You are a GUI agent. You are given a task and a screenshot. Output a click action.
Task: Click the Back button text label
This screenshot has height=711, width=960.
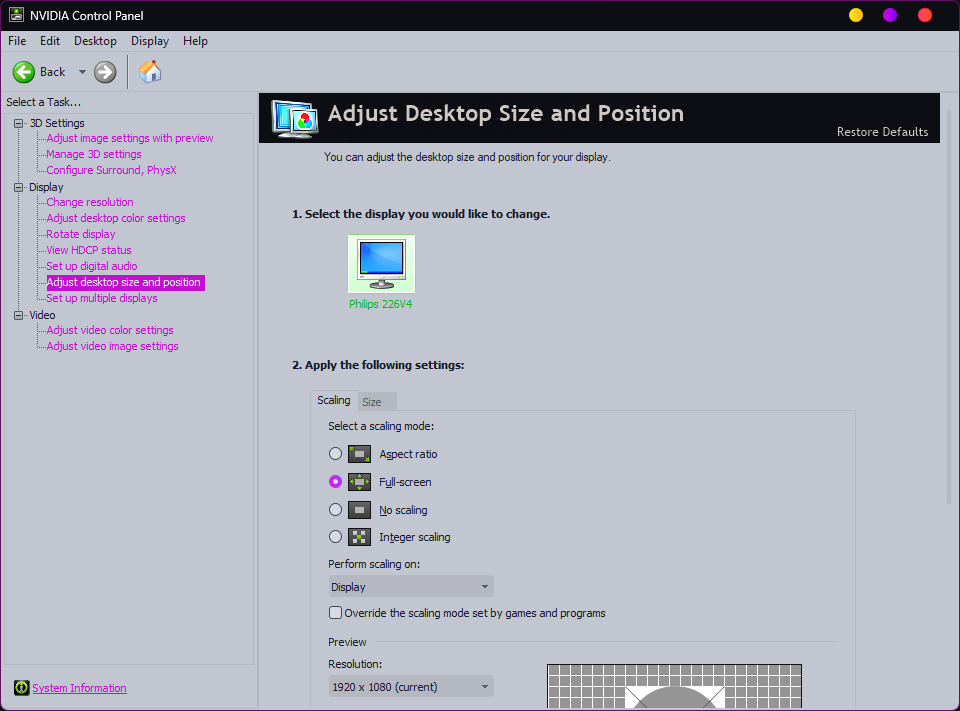pos(53,72)
